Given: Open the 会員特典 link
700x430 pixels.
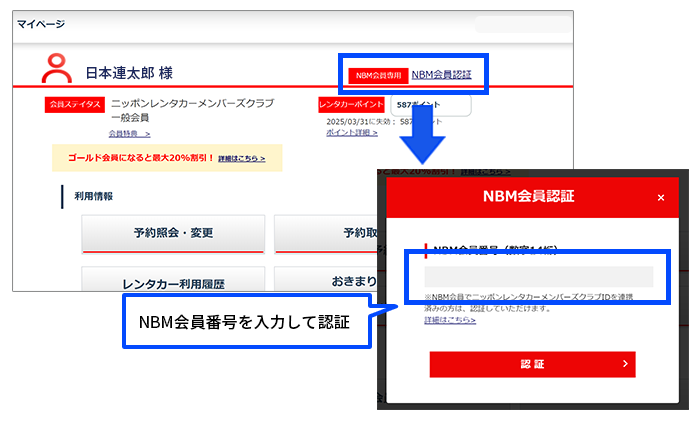Looking at the screenshot, I should pos(129,134).
